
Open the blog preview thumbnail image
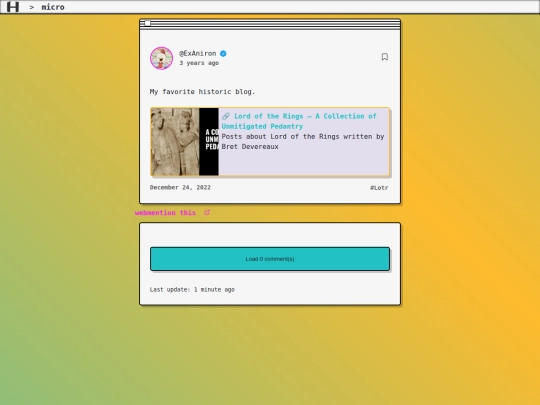(185, 142)
